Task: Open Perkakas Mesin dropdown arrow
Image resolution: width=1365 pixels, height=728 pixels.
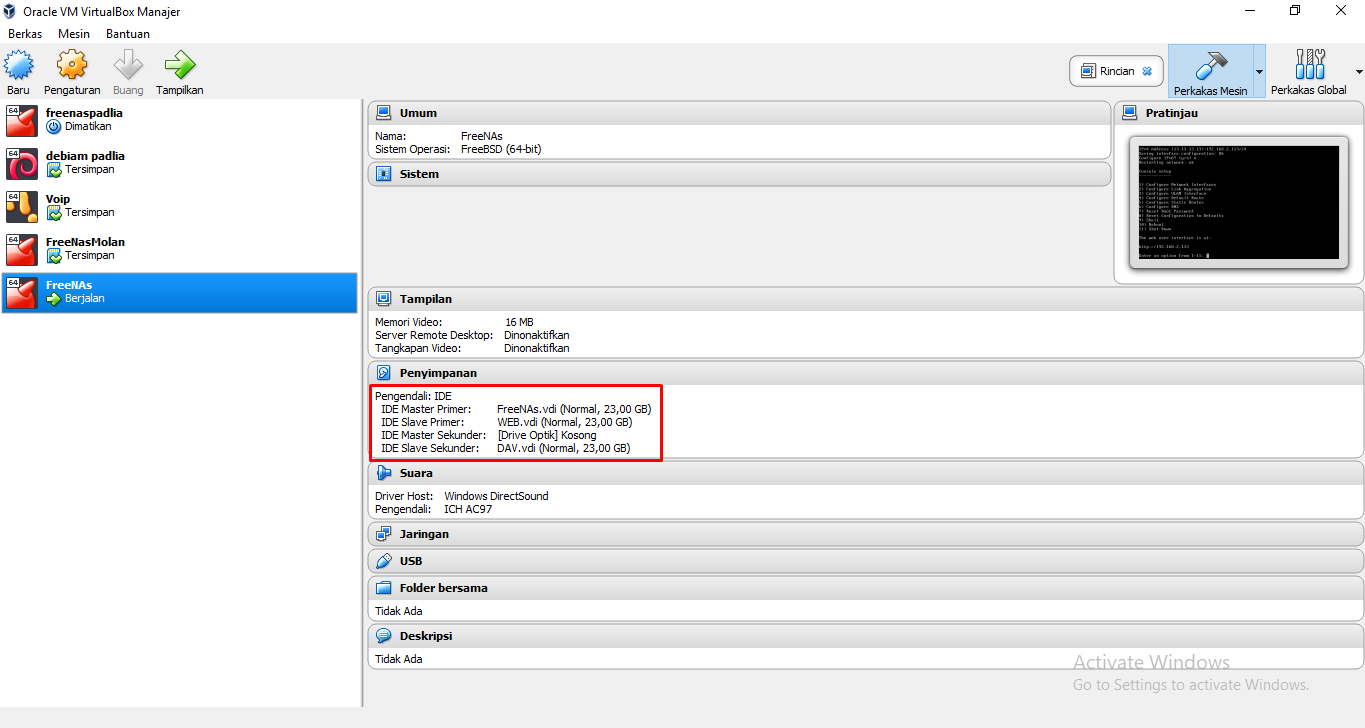Action: [1259, 72]
